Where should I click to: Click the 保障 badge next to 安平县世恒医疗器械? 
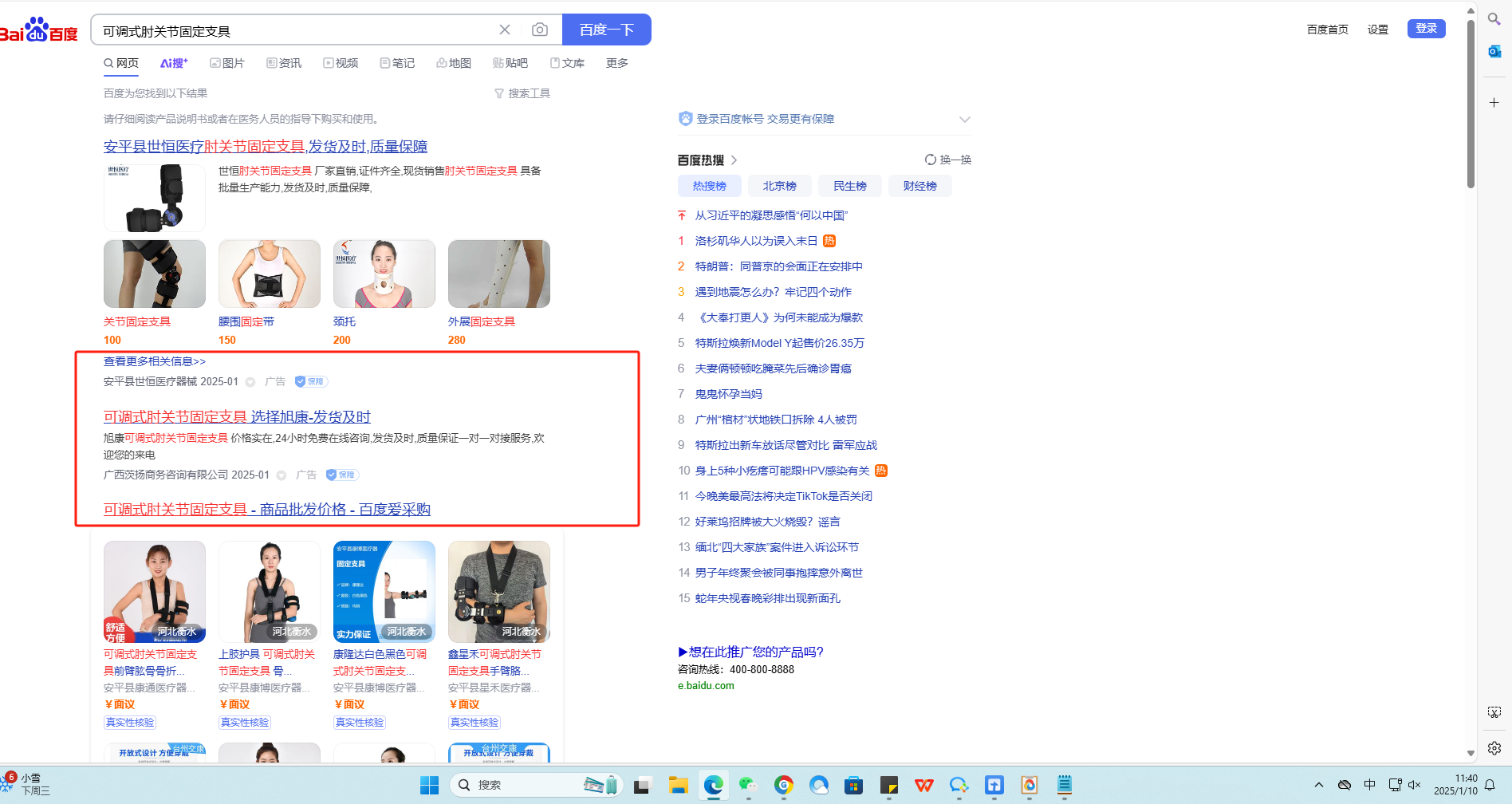tap(312, 381)
